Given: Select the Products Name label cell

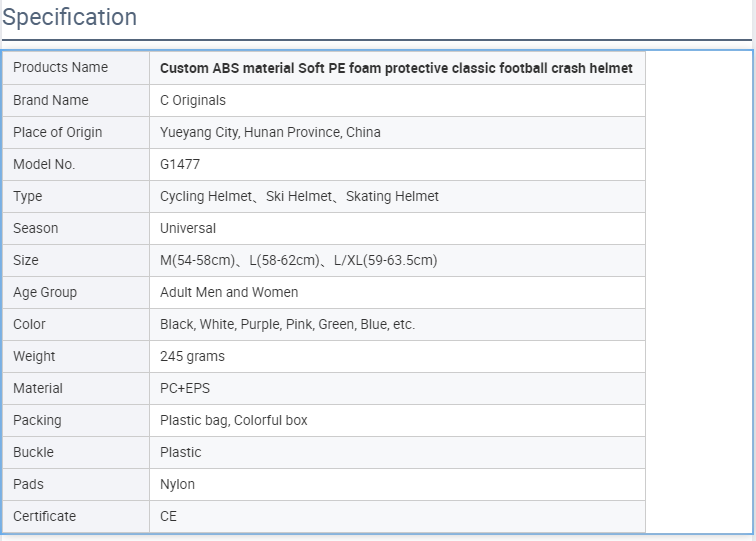Looking at the screenshot, I should tap(76, 68).
